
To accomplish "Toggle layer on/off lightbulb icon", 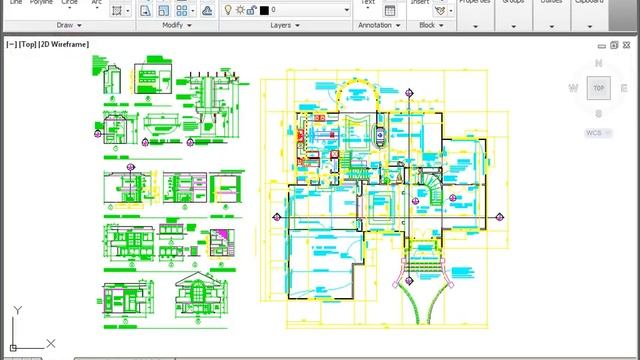I will click(228, 10).
